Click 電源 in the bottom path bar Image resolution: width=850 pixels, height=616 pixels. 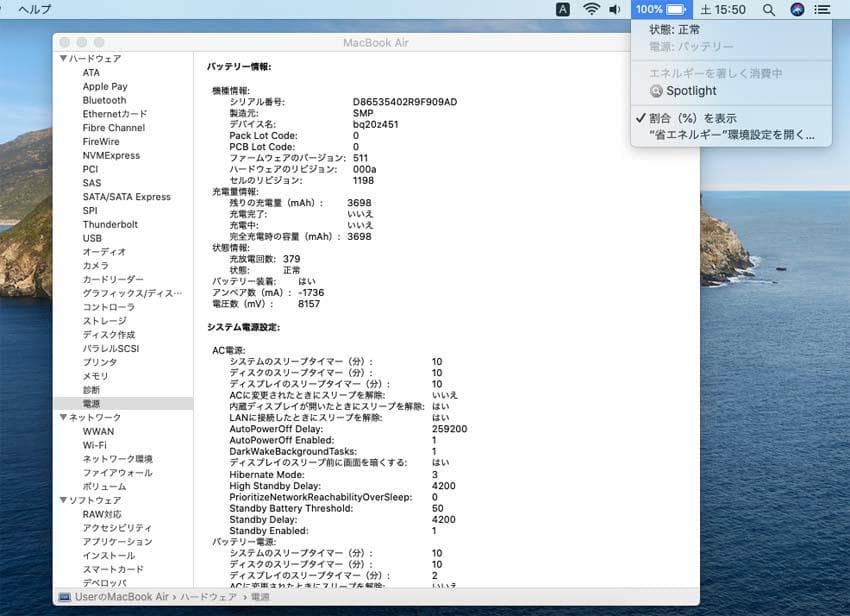260,597
